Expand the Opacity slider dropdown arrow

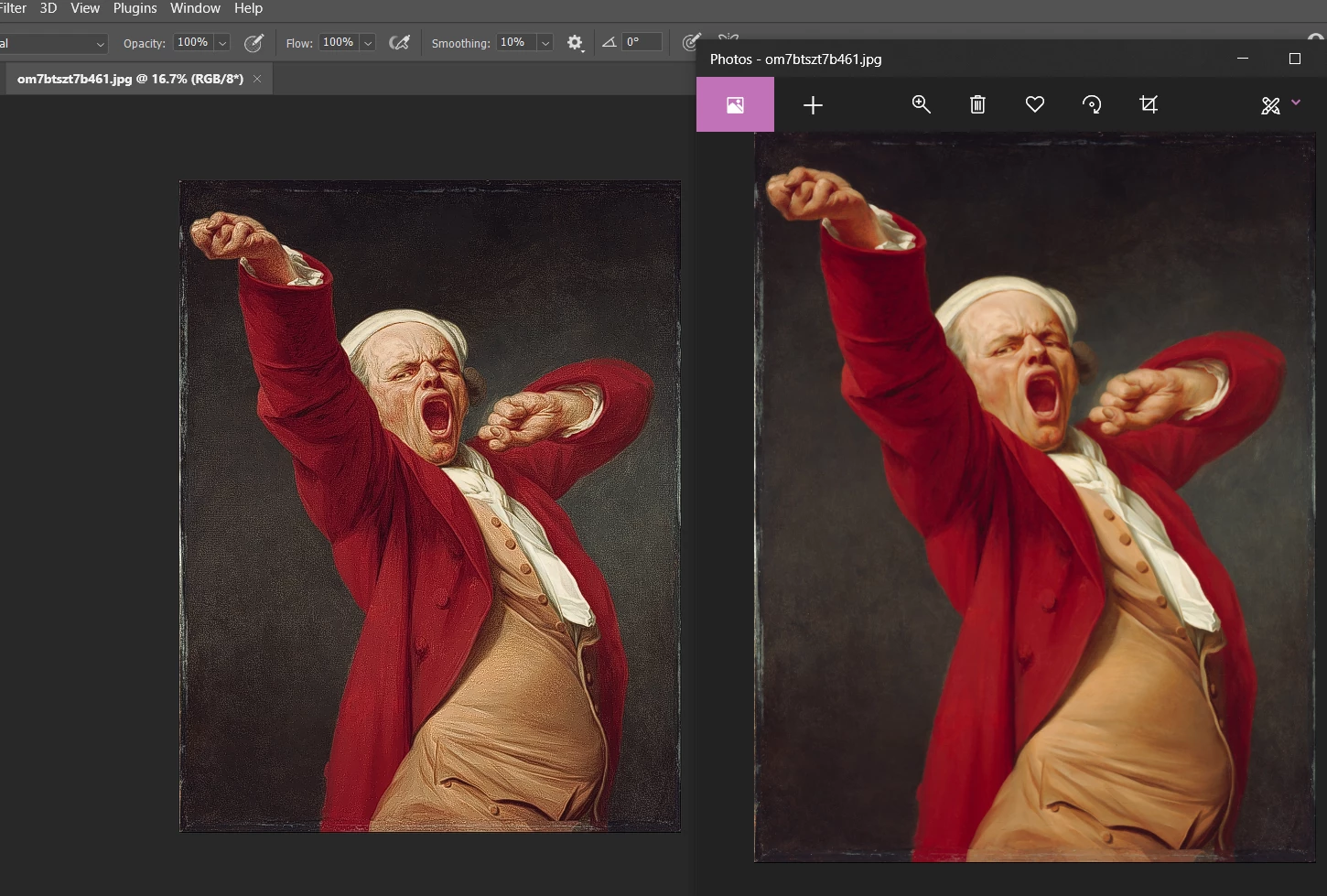click(222, 43)
